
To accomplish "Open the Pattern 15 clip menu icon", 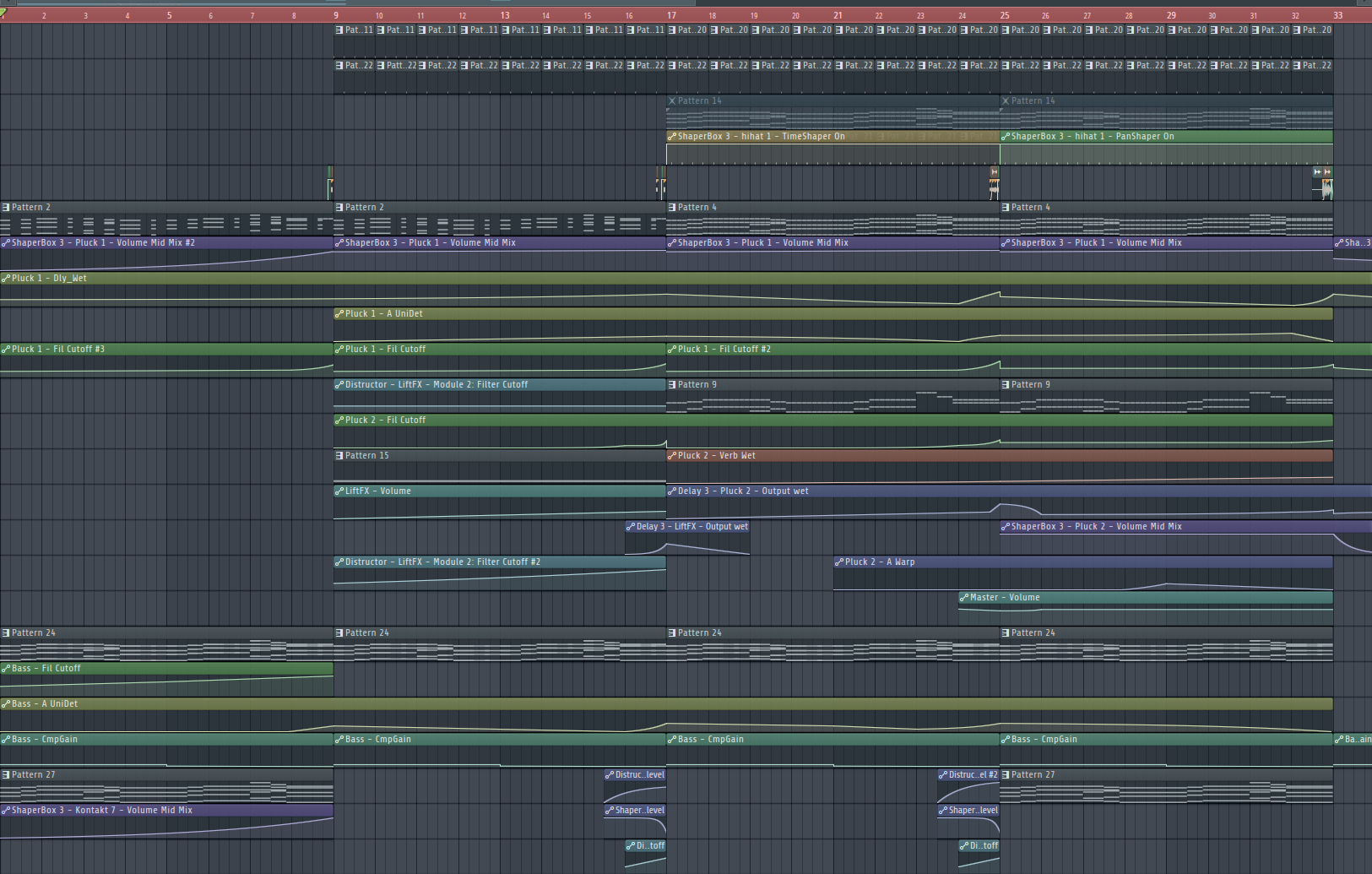I will click(339, 455).
